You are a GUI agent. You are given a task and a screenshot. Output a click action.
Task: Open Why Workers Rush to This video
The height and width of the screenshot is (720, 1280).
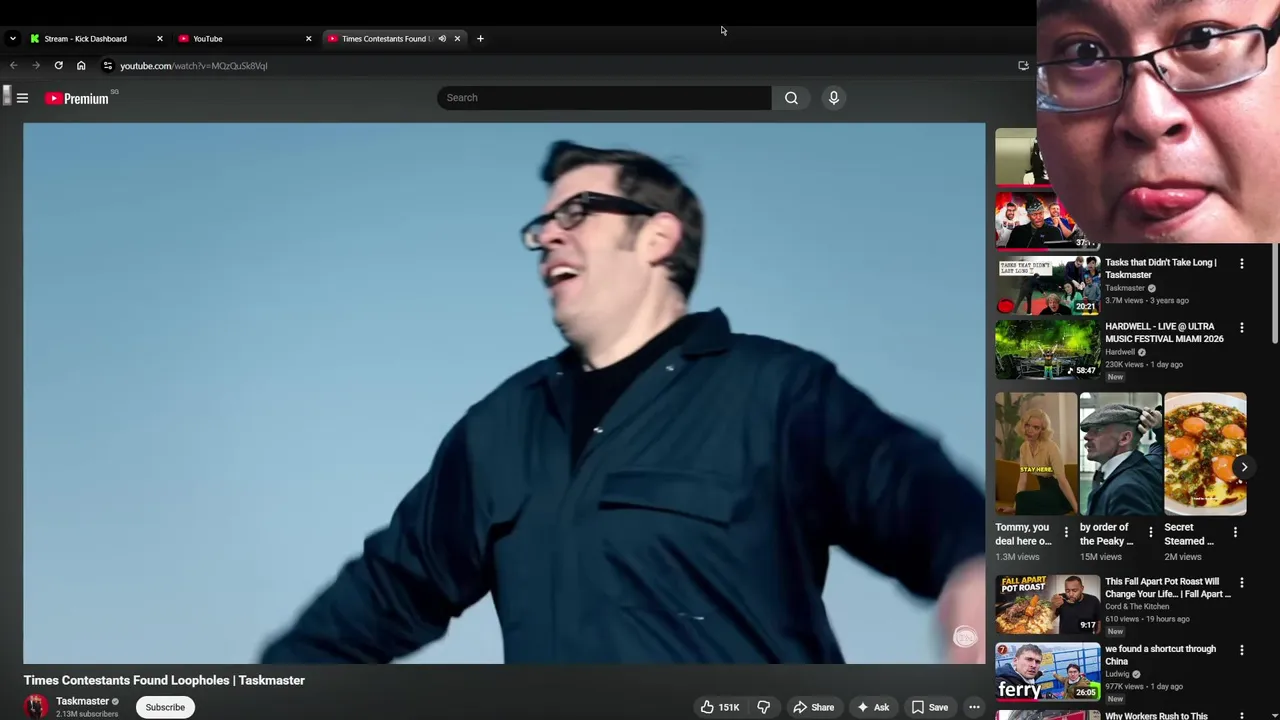pos(1156,716)
